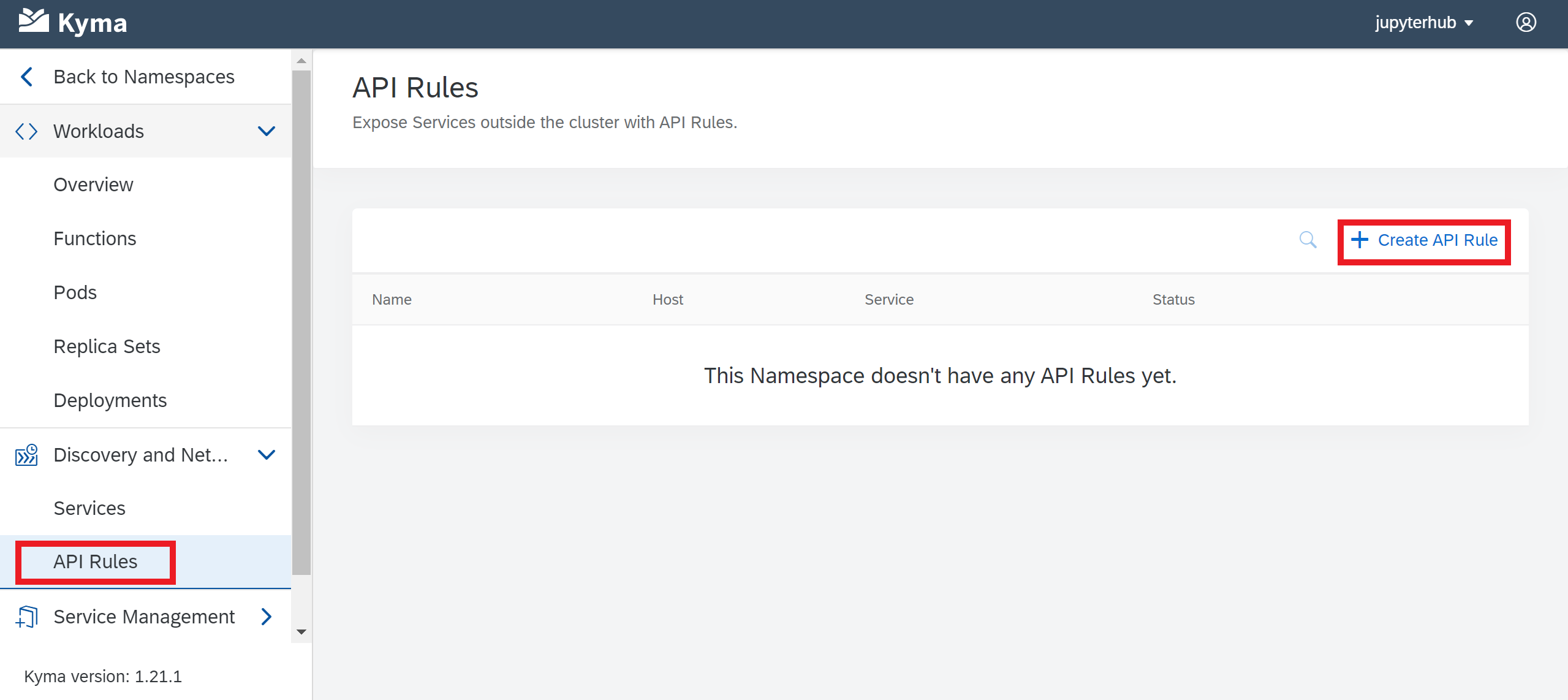
Task: Click the Name column header
Action: (392, 300)
